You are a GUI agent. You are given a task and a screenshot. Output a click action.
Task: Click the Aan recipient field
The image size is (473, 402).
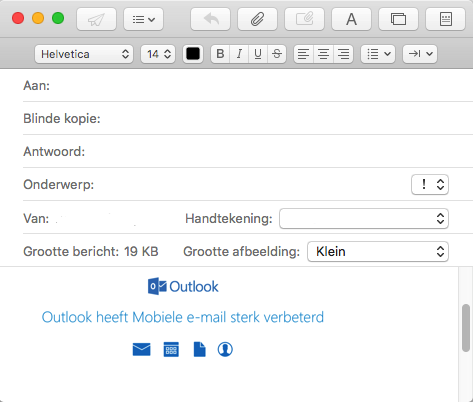248,86
